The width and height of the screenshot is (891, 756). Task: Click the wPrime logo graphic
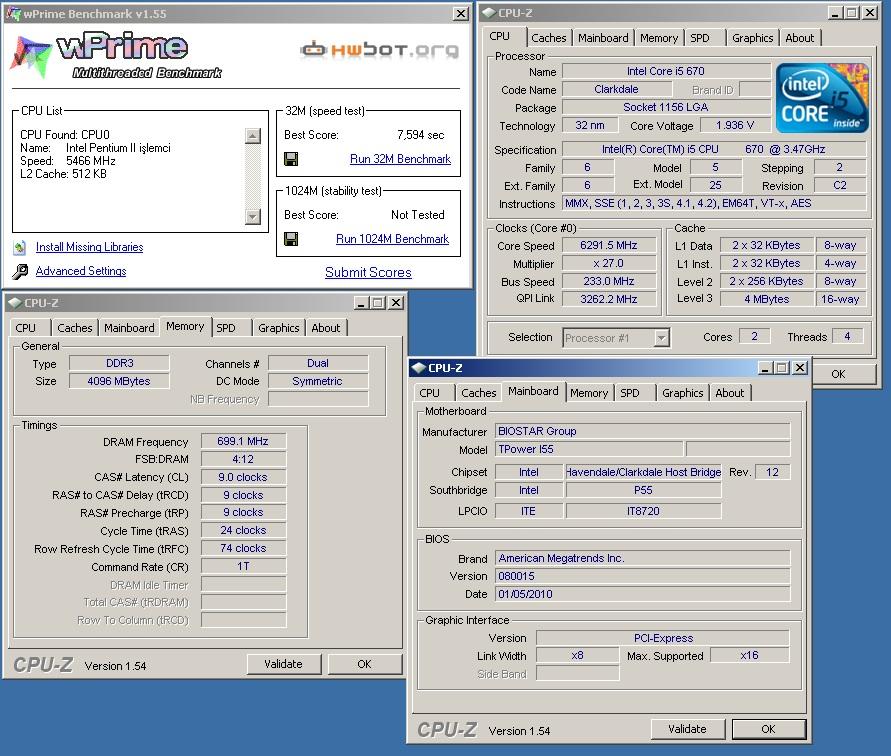[116, 56]
